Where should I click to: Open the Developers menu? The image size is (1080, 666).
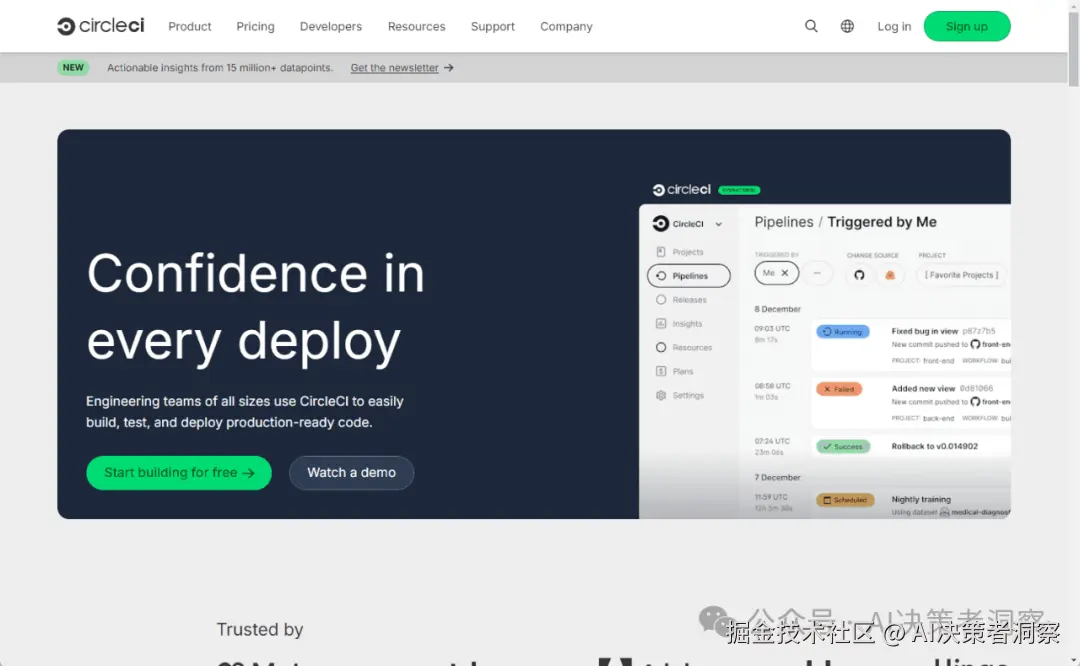pos(331,26)
